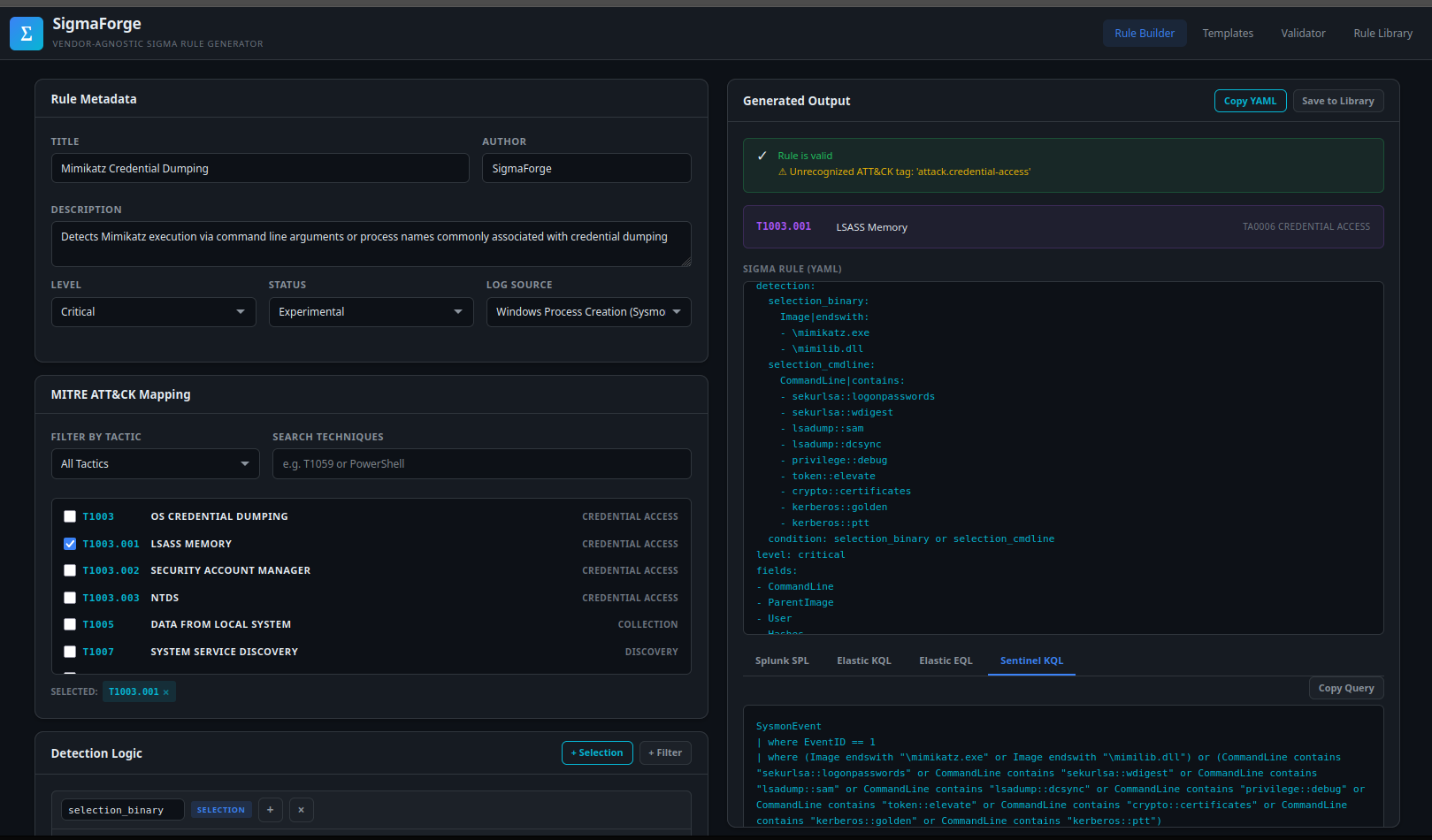Expand the Status dropdown set to Experimental
This screenshot has height=840, width=1432.
coord(371,312)
